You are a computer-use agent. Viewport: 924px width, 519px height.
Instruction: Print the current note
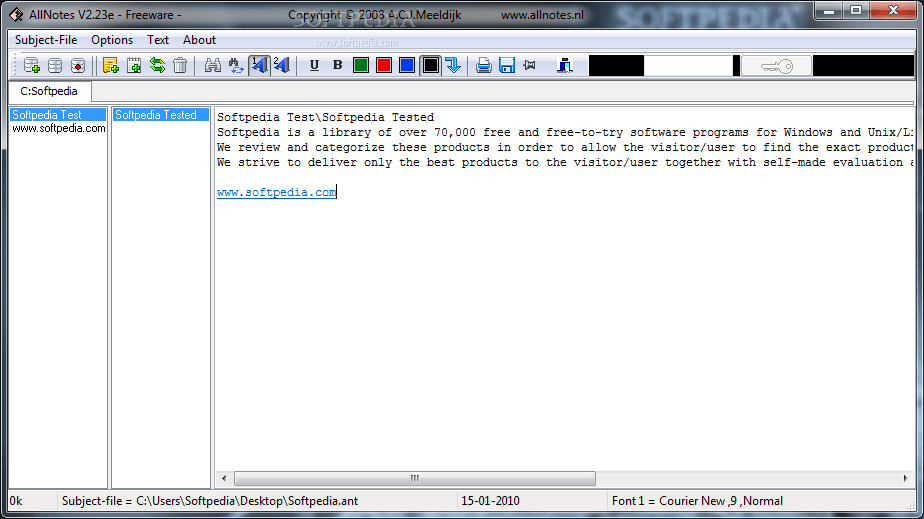coord(484,65)
